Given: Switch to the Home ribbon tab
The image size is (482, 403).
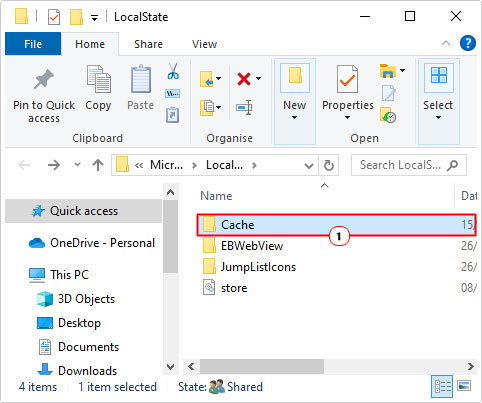Looking at the screenshot, I should [90, 44].
